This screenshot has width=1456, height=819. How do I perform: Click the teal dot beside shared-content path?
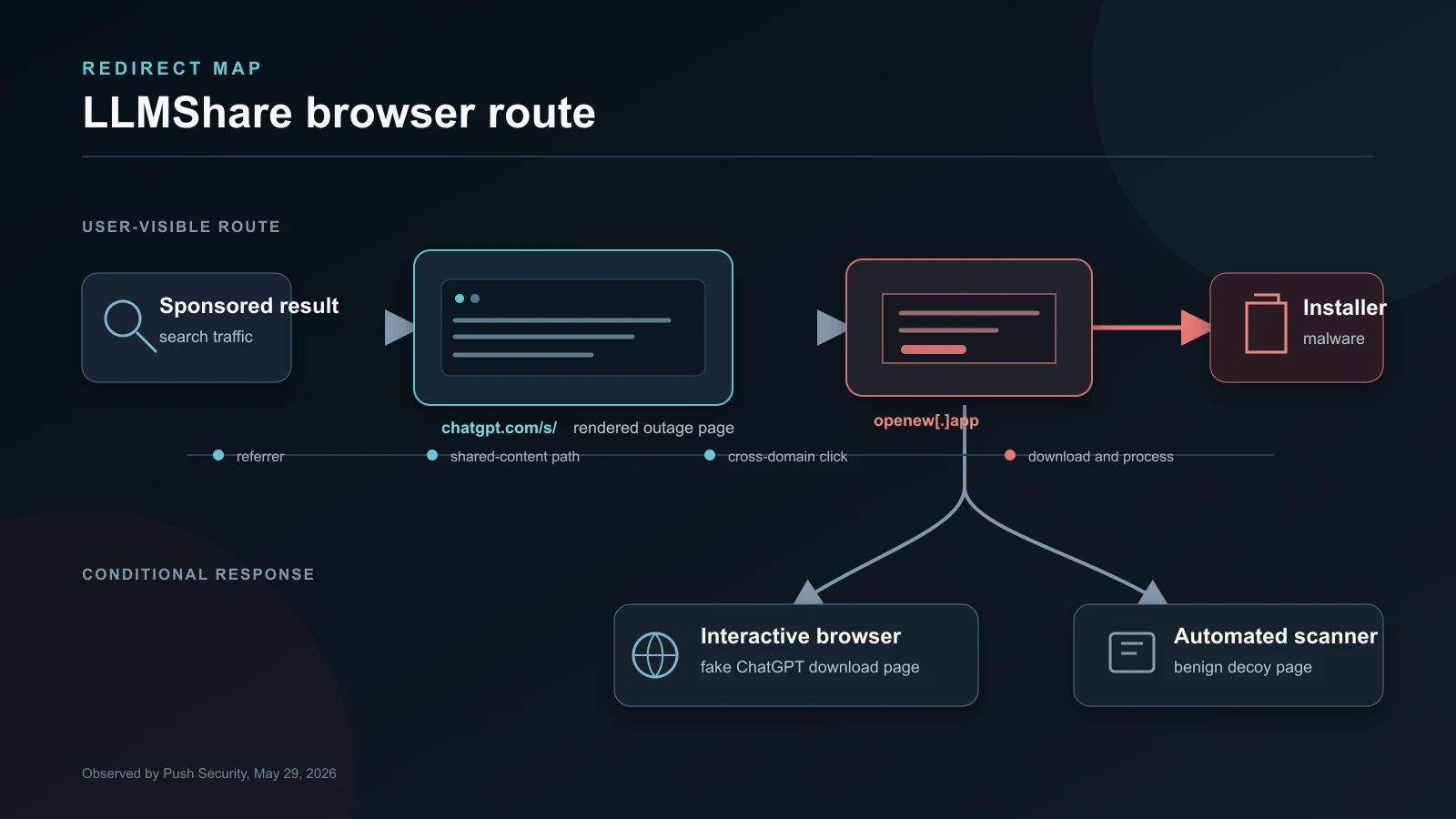(x=432, y=455)
